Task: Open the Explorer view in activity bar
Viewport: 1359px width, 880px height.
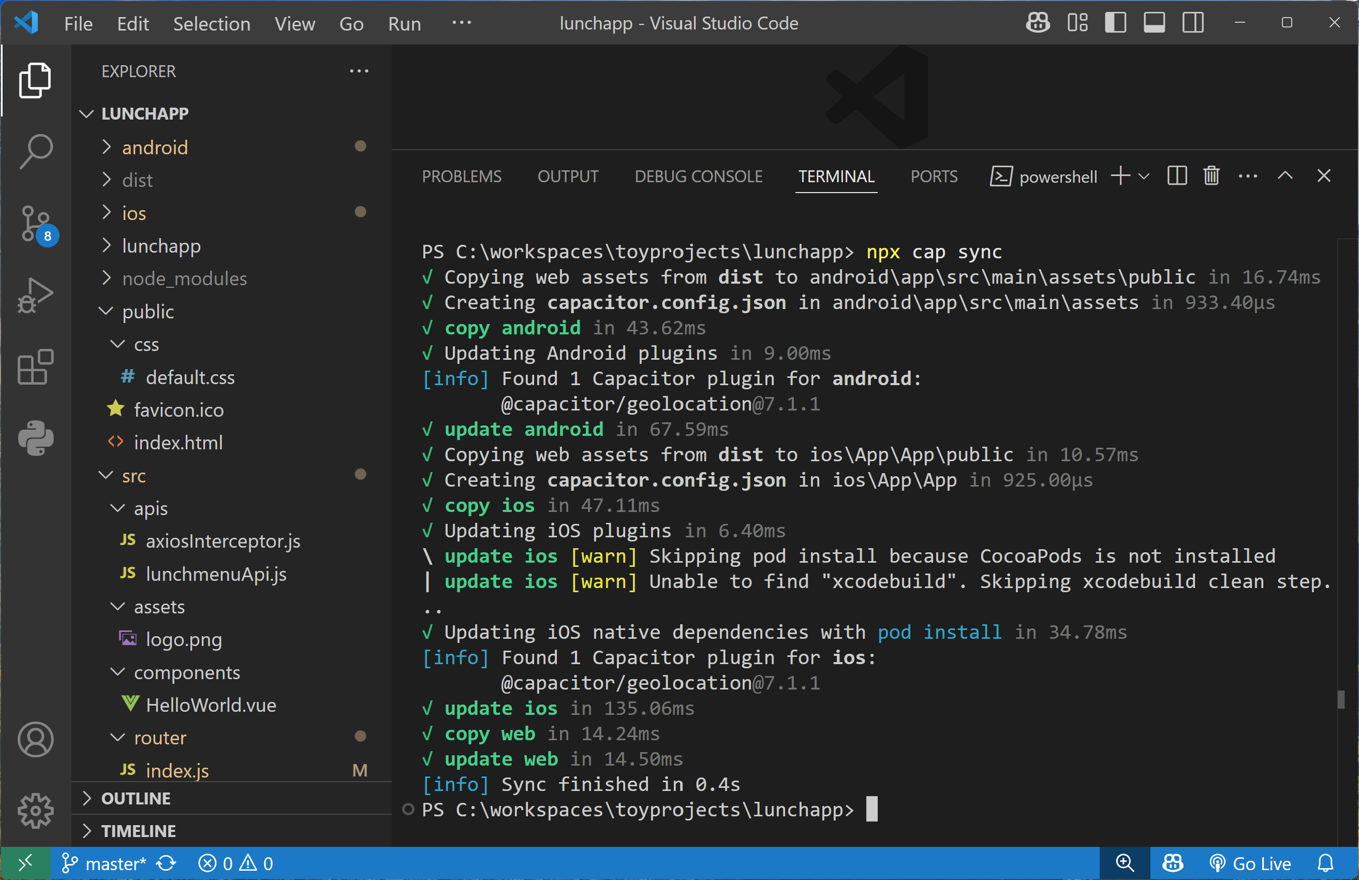Action: tap(35, 80)
